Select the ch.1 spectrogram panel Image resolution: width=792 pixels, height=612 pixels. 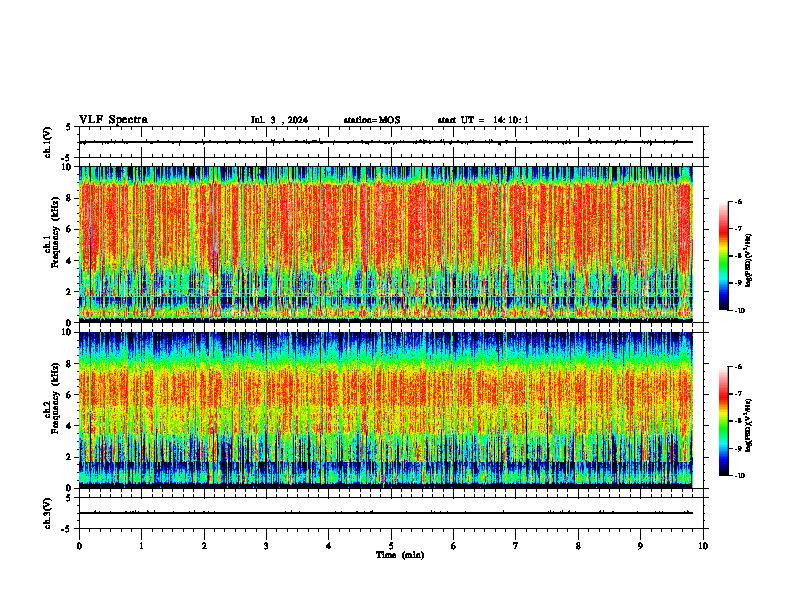point(385,244)
